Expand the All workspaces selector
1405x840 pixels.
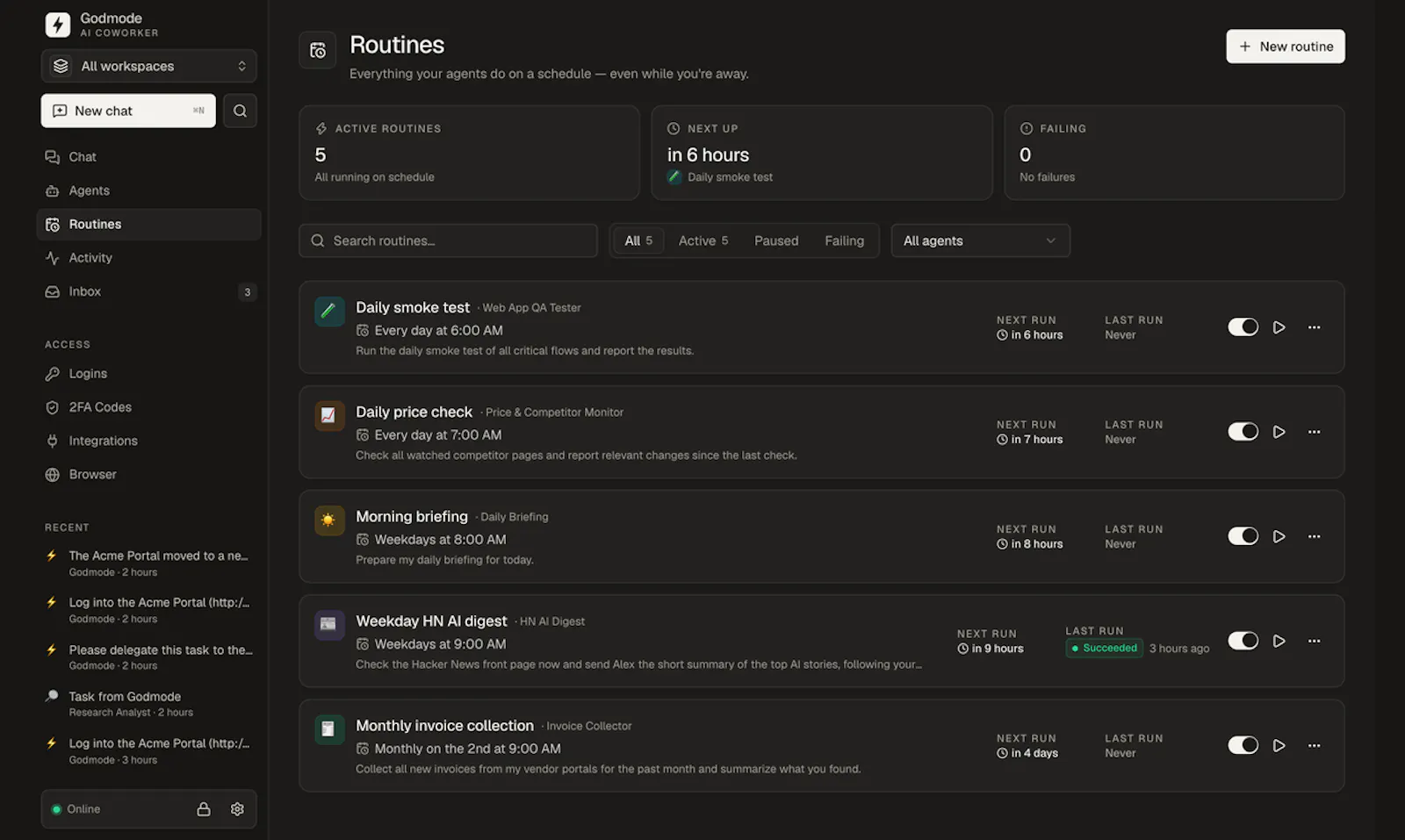coord(148,66)
